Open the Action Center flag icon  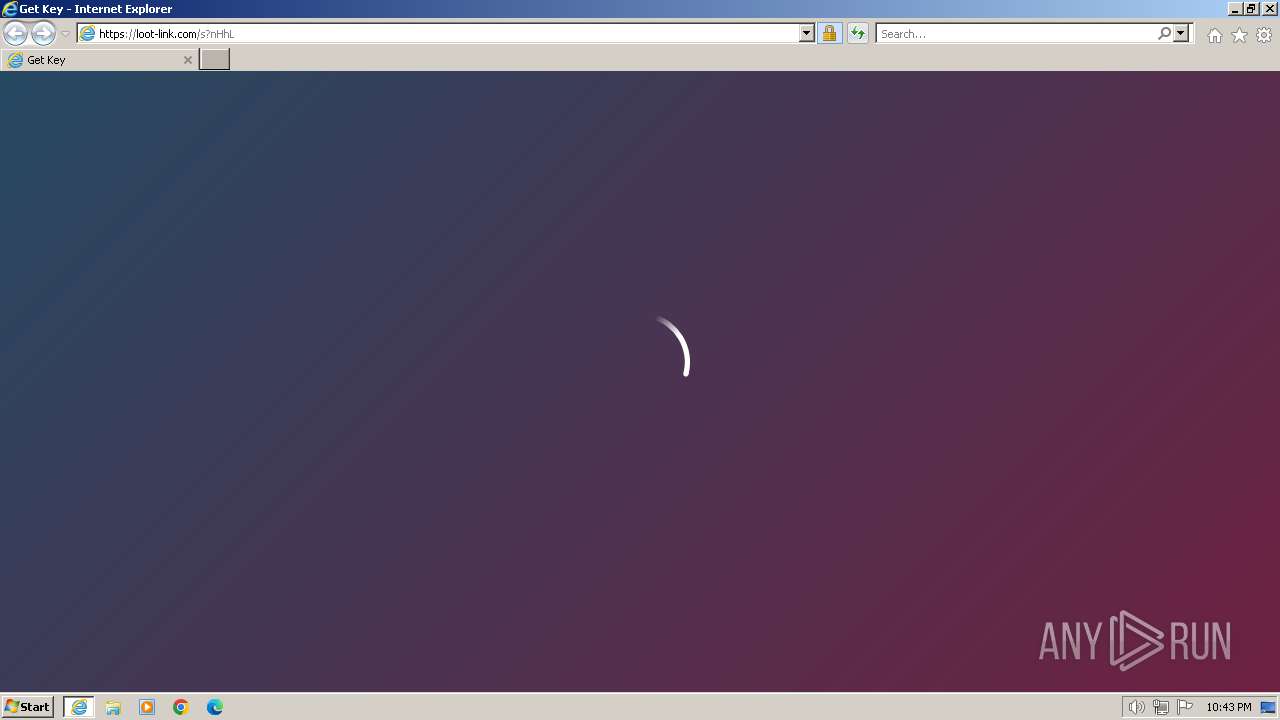point(1185,707)
